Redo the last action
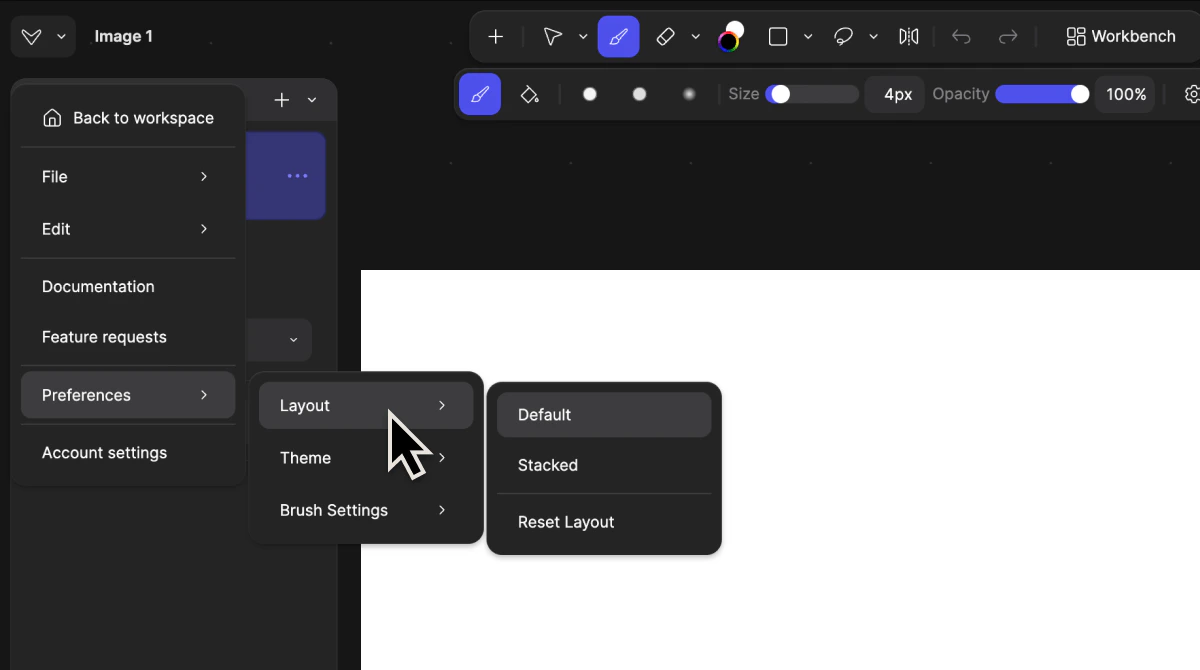Image resolution: width=1200 pixels, height=670 pixels. [x=1008, y=37]
